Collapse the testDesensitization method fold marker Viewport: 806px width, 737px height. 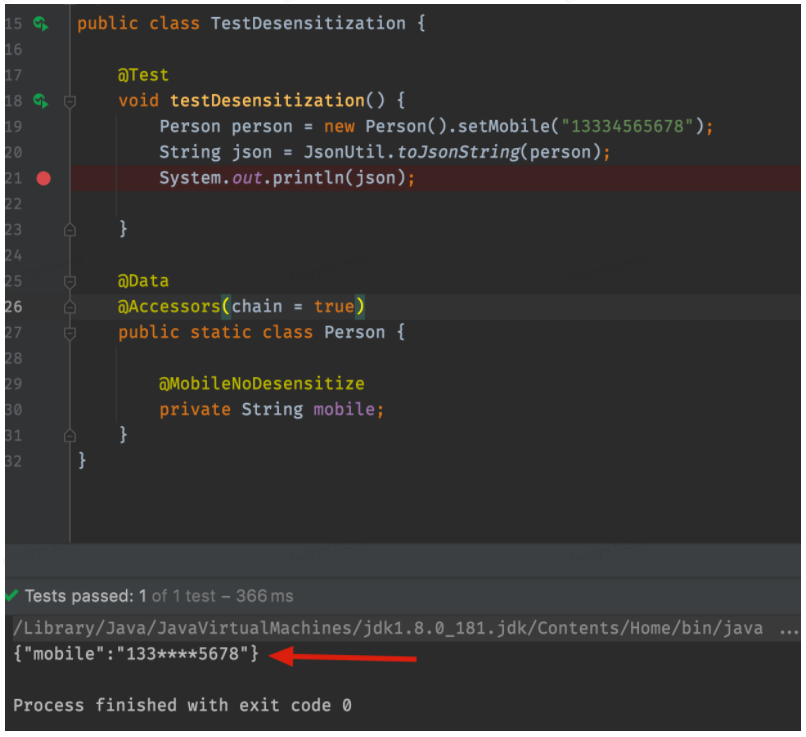pos(70,101)
